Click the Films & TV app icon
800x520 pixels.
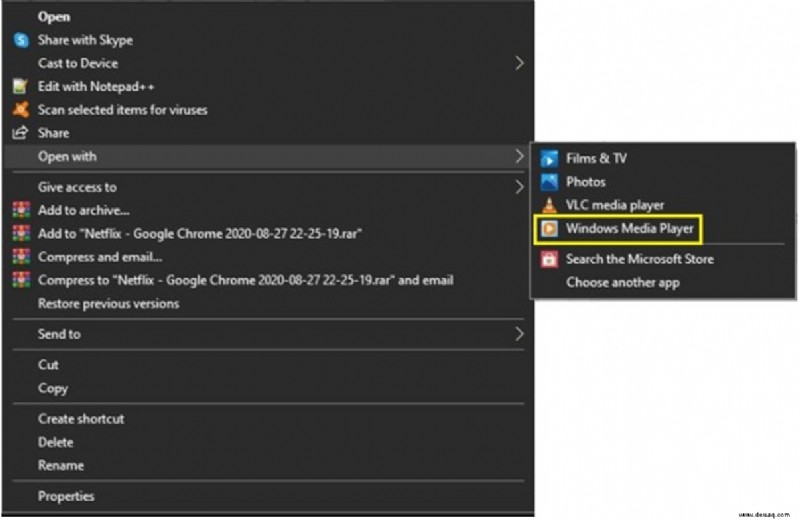coord(549,159)
